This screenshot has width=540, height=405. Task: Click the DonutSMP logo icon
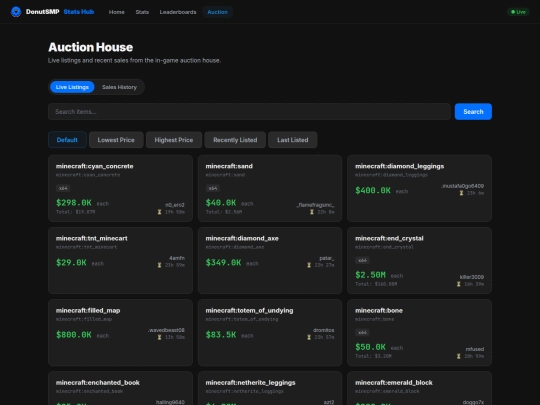coord(16,12)
